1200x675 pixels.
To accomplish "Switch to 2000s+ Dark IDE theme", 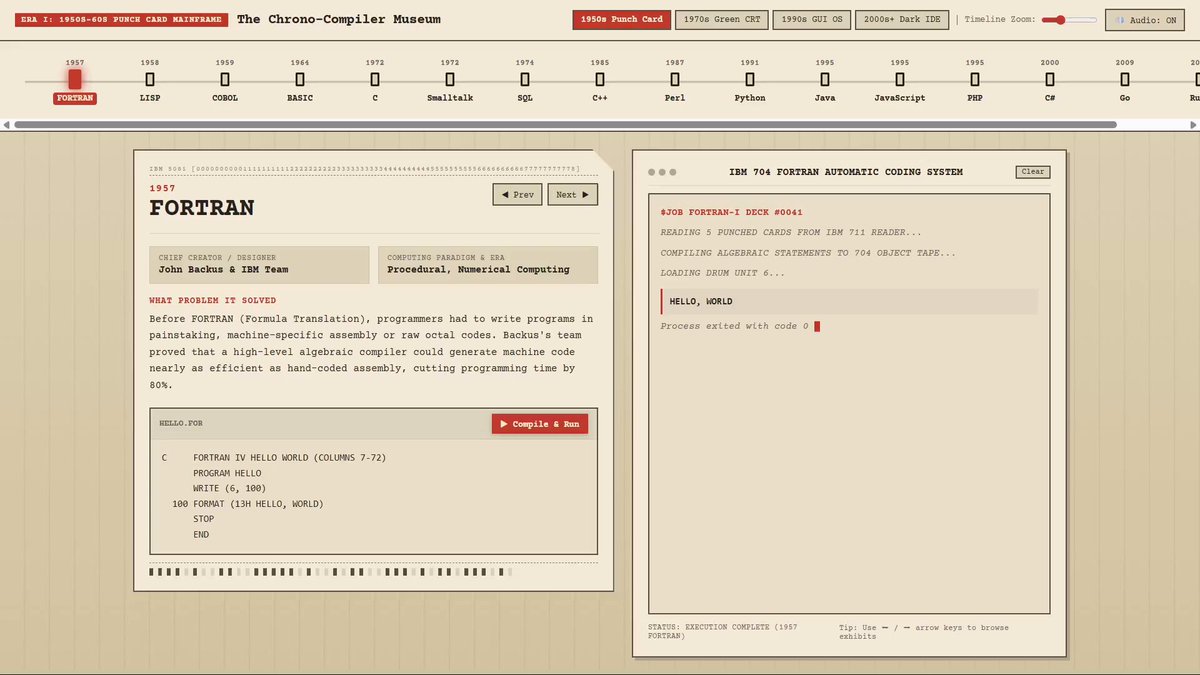I will [902, 19].
